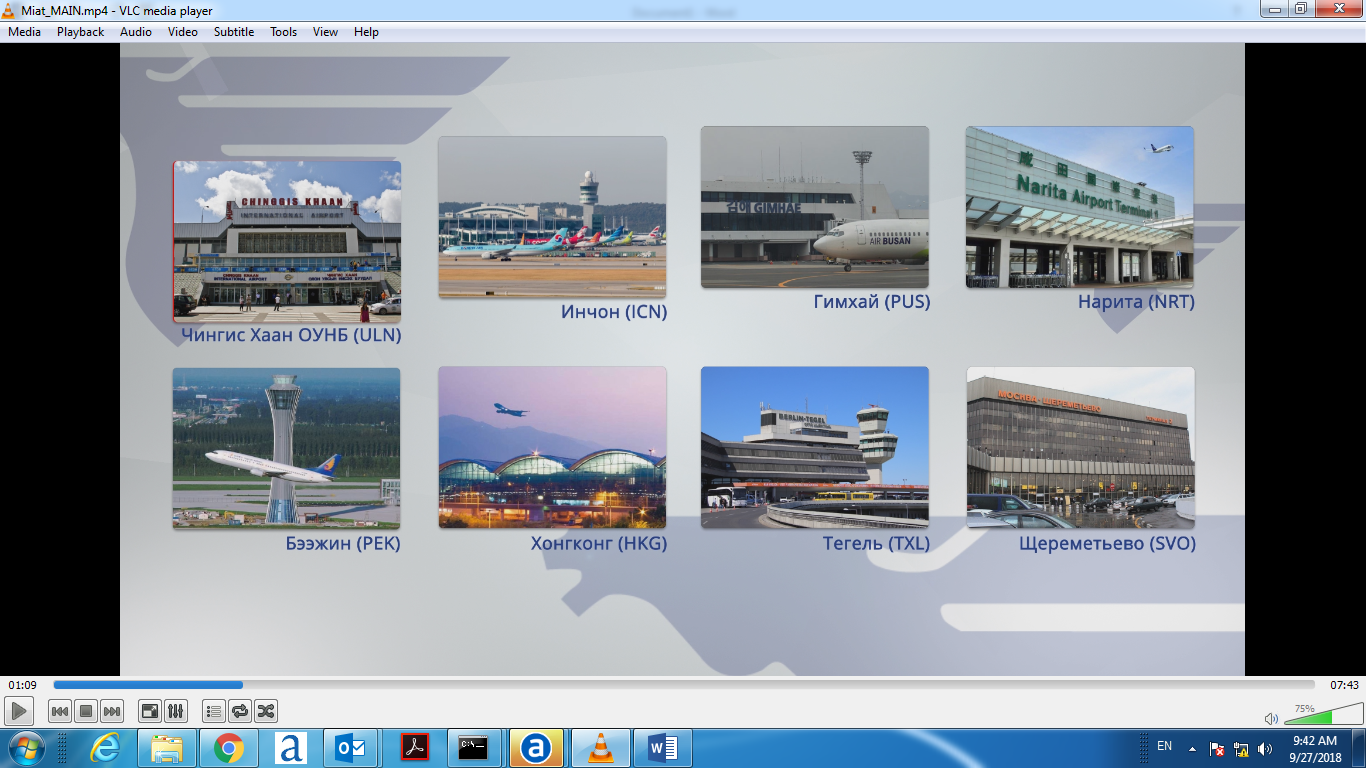
Task: Show the playlist panel icon
Action: pyautogui.click(x=213, y=711)
